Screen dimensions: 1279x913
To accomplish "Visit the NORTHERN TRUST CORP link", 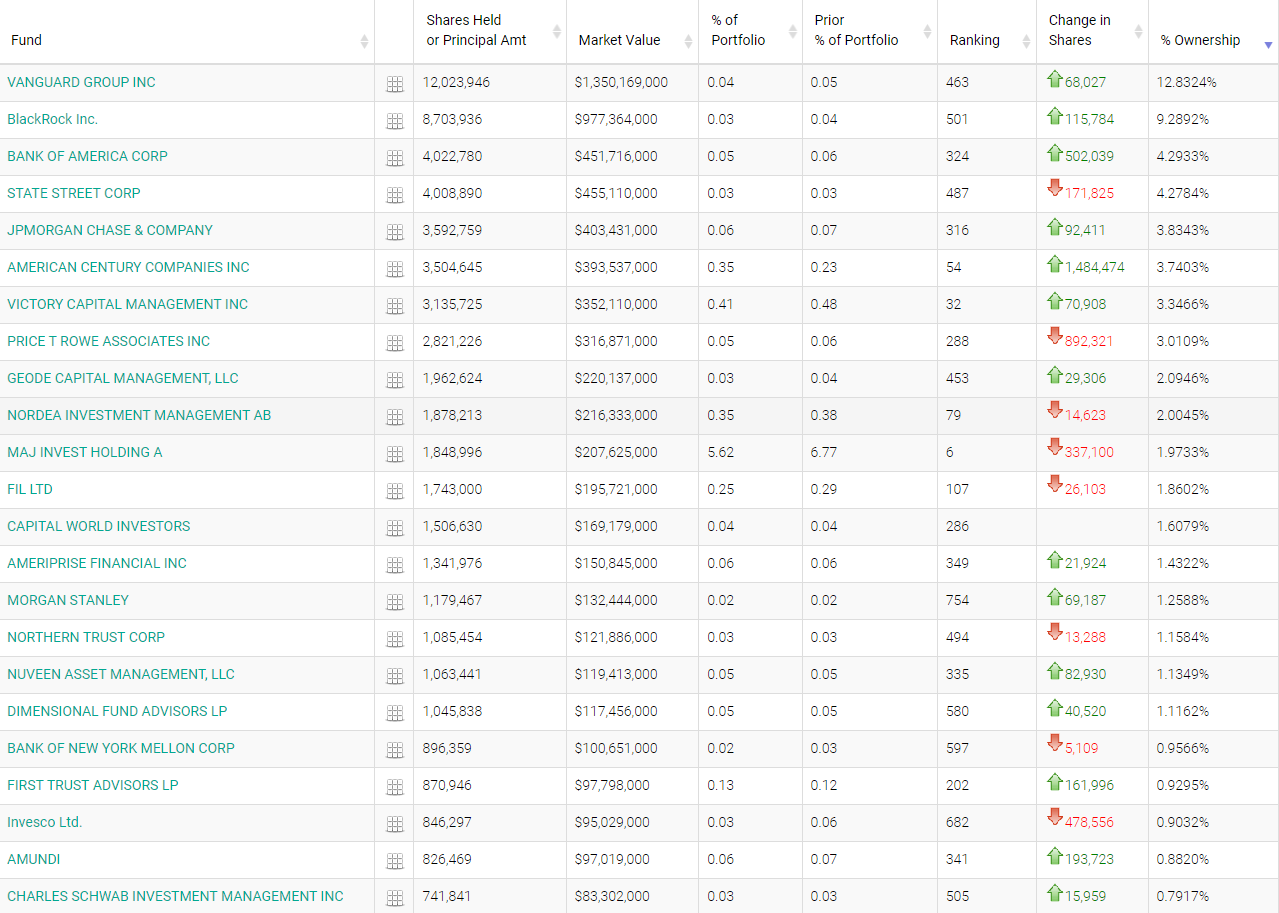I will 86,637.
